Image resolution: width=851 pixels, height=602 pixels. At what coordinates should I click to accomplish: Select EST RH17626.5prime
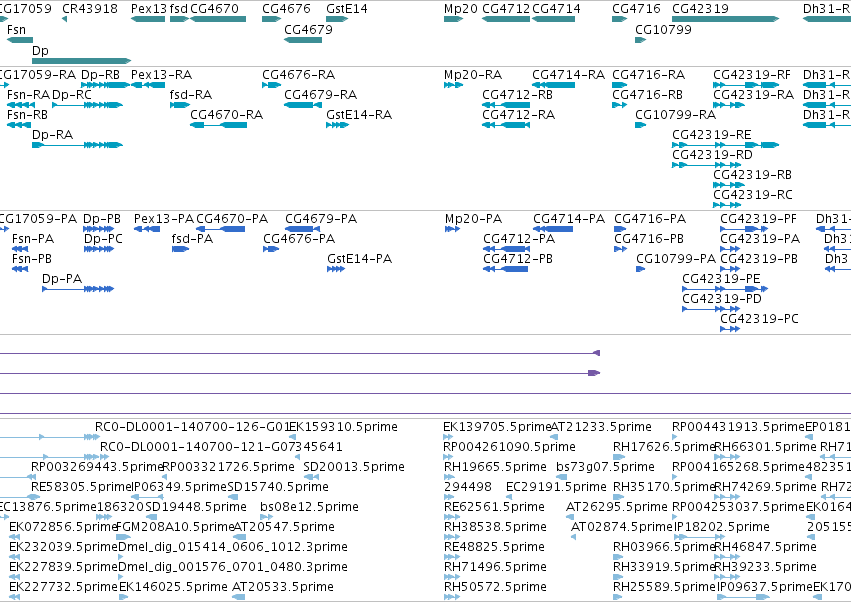[619, 457]
